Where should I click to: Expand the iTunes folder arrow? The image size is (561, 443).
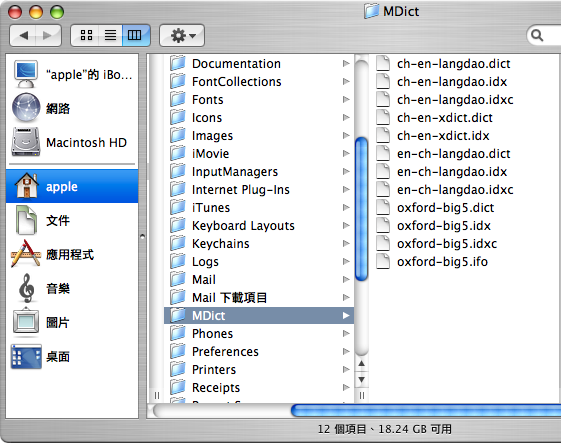pyautogui.click(x=346, y=208)
